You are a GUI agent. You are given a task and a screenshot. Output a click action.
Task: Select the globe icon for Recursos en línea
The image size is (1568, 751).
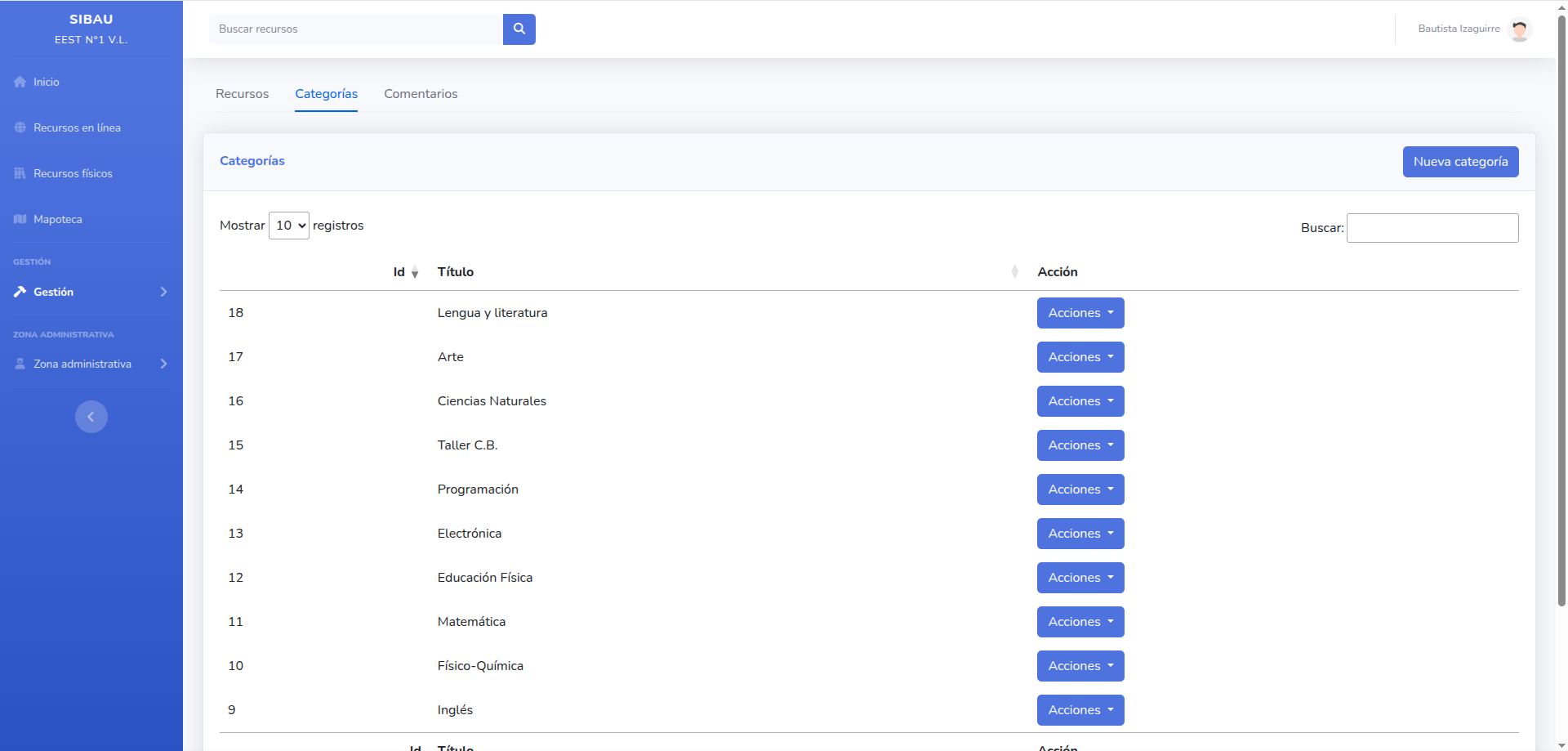point(19,127)
